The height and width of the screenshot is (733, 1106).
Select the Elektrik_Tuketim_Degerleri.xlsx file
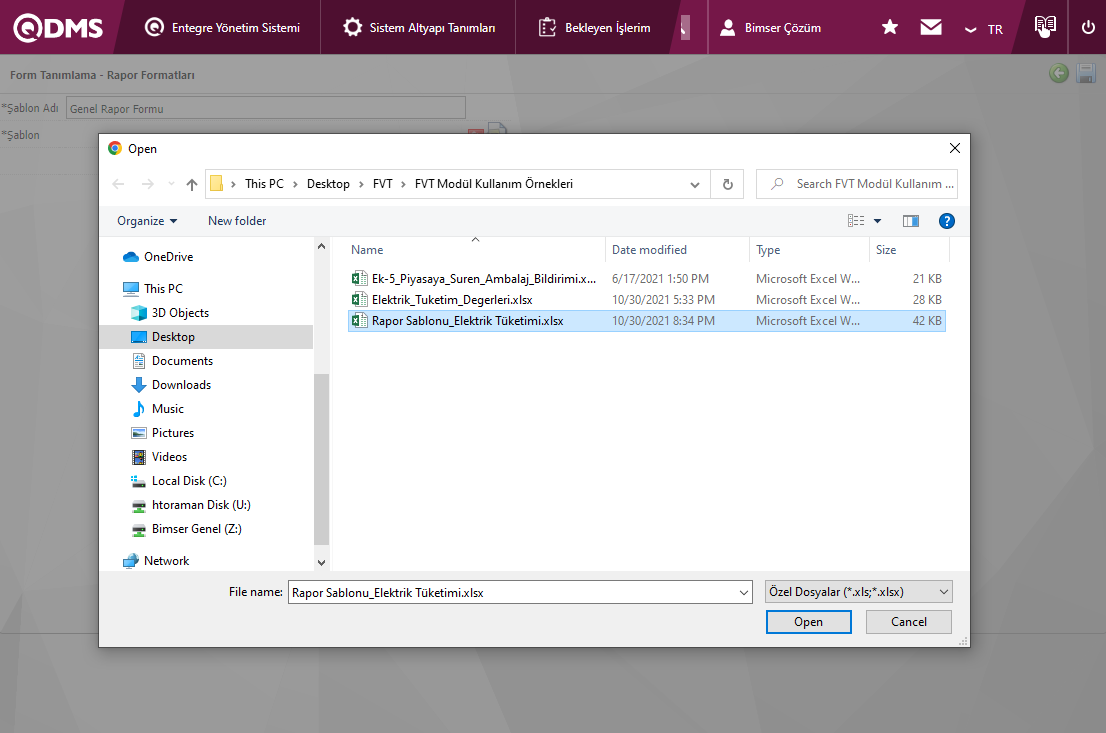451,300
